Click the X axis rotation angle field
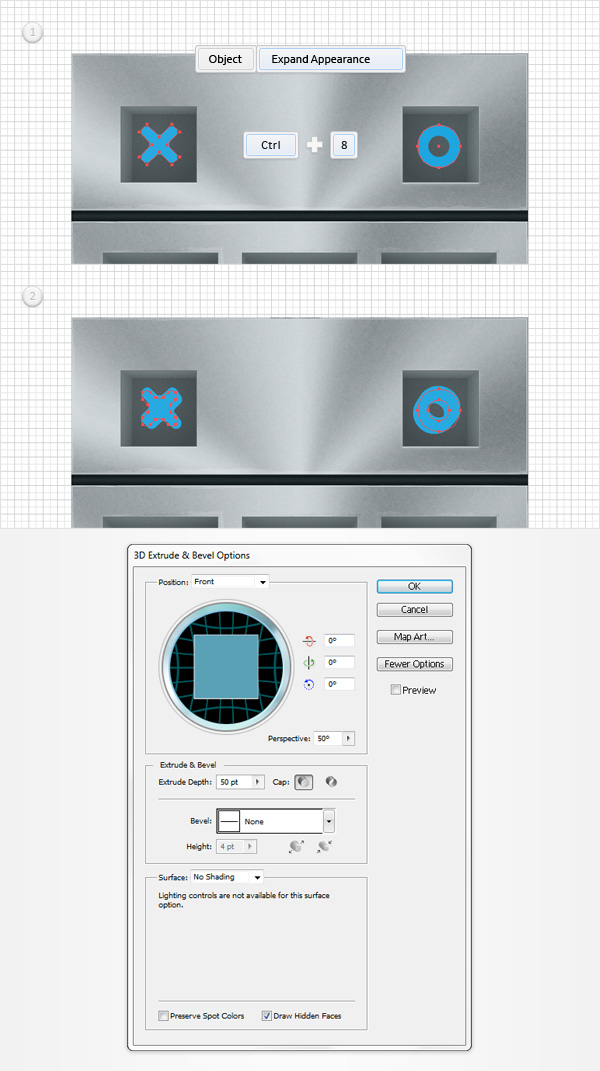600x1071 pixels. point(339,641)
